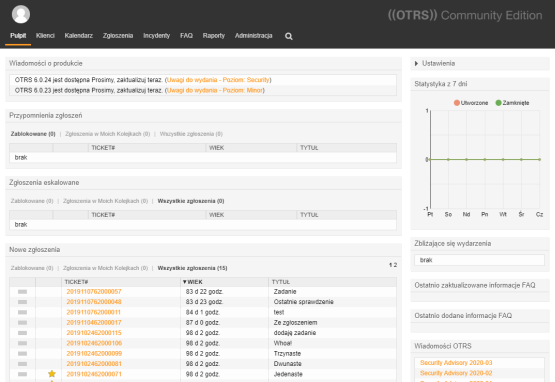The image size is (555, 382).
Task: Open the Raporty menu
Action: (214, 35)
